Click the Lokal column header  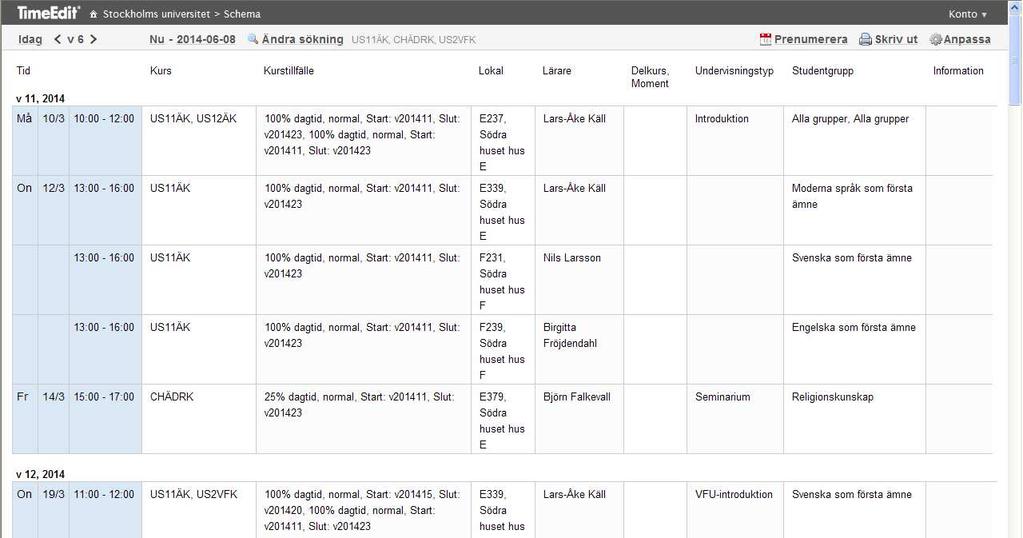491,70
